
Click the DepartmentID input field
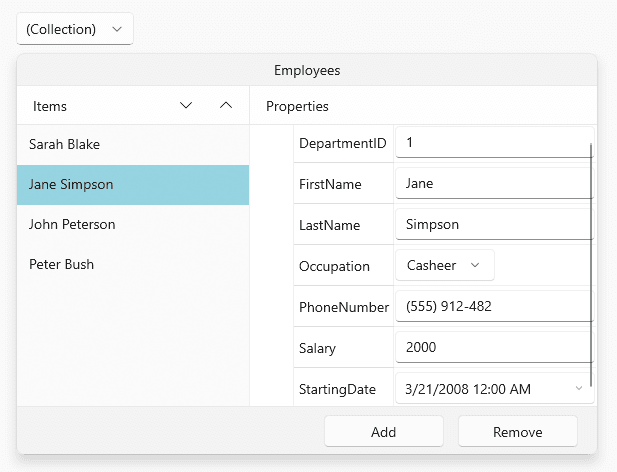coord(494,142)
